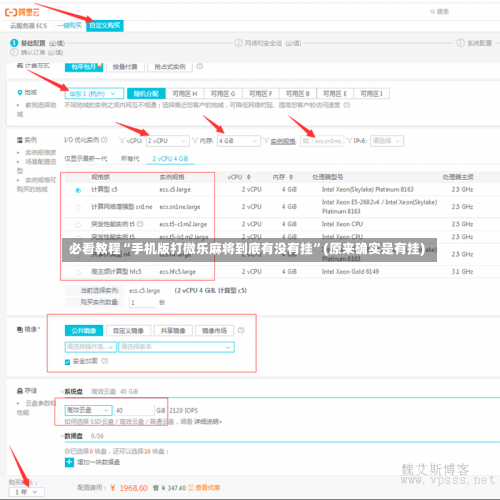Open the operating system dropdown

(x=91, y=347)
